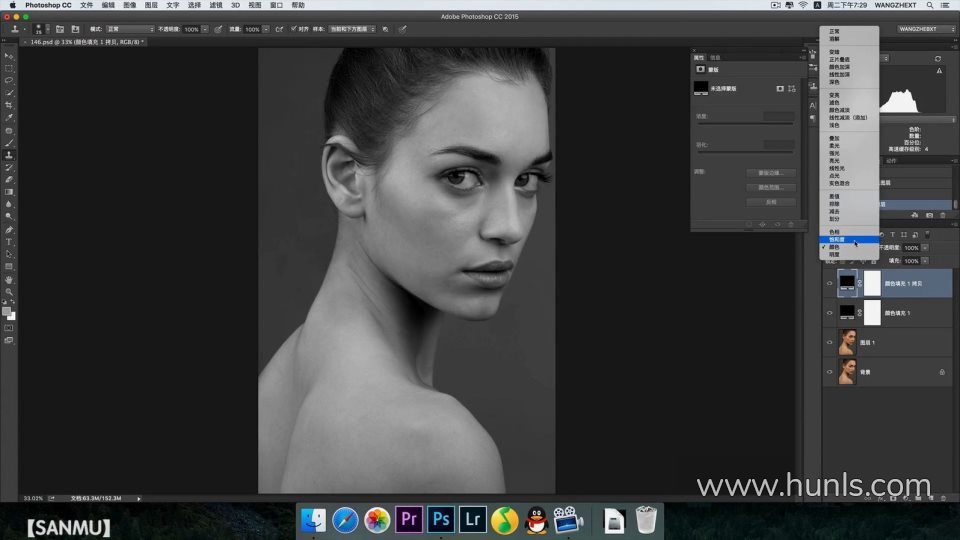
Task: Select the Horizontal Type tool
Action: click(x=9, y=242)
